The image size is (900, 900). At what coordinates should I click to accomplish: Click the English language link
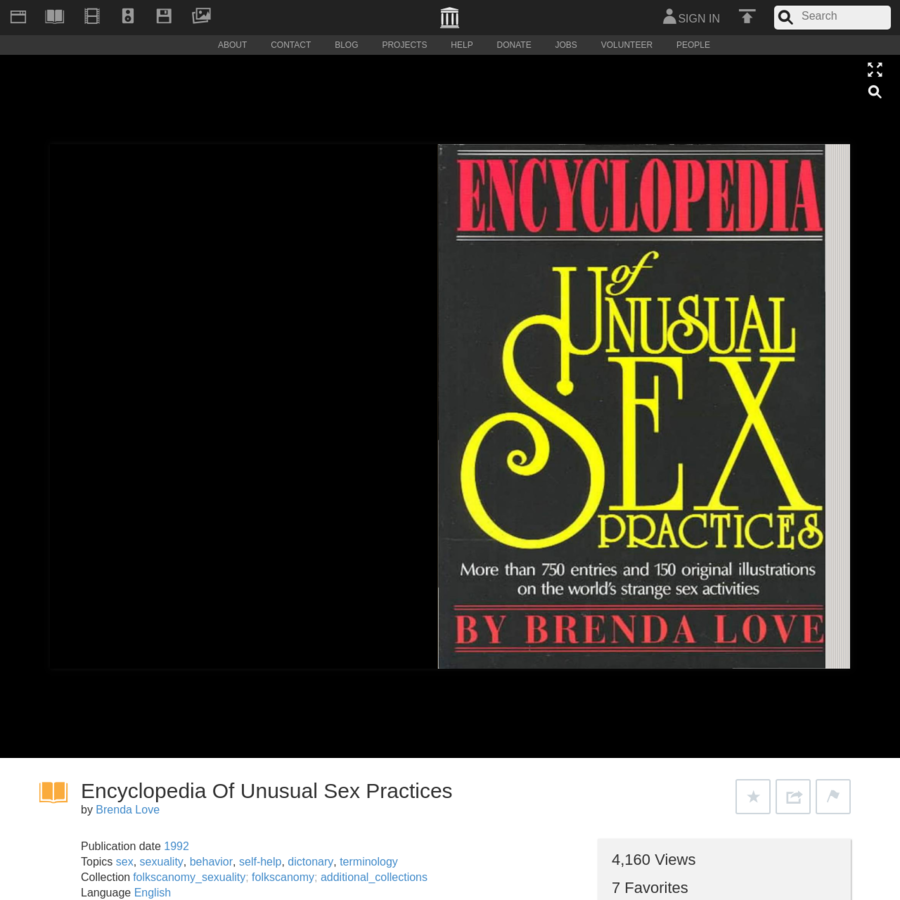click(152, 893)
